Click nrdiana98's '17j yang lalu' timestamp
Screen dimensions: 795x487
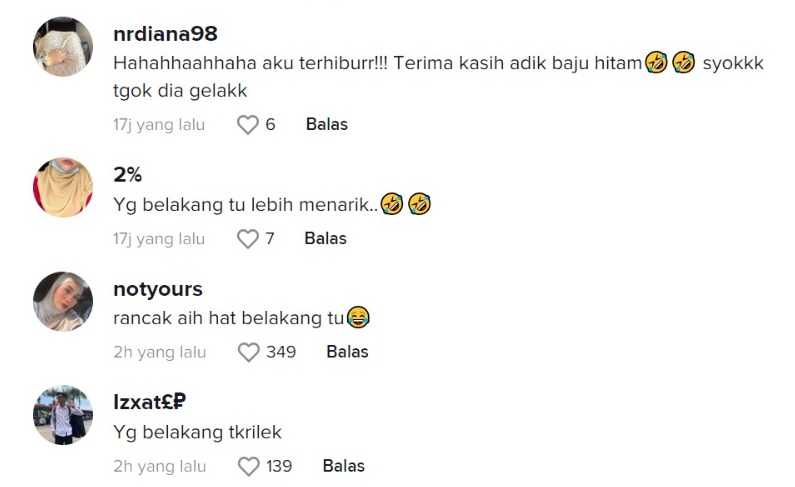point(159,125)
